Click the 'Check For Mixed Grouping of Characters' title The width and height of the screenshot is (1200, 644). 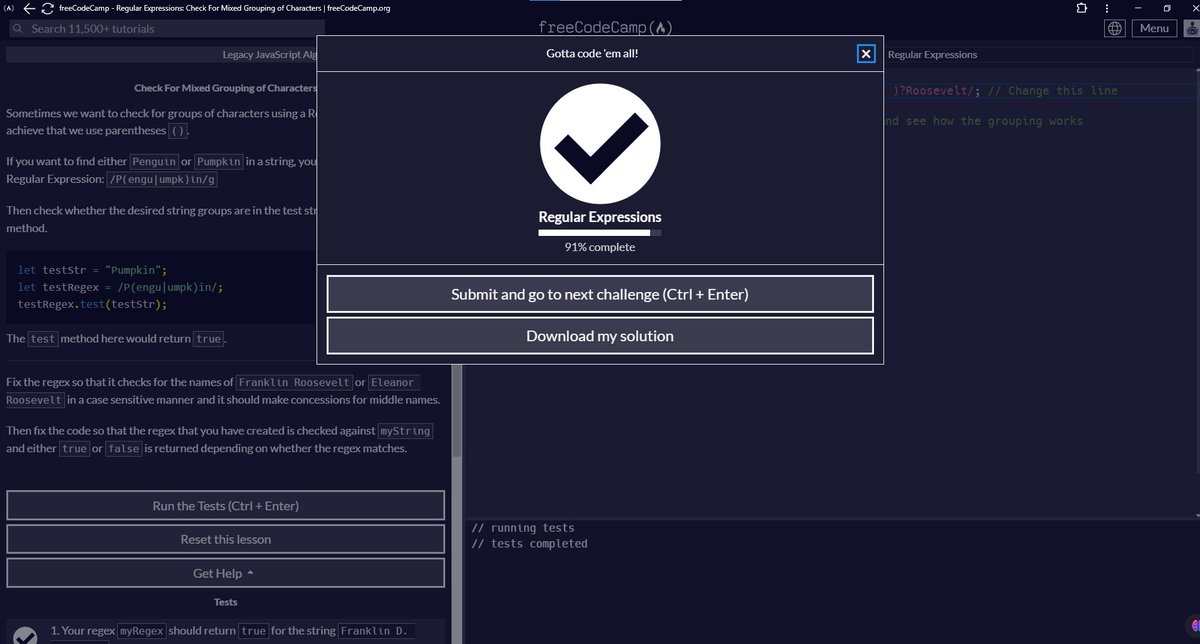coord(226,89)
